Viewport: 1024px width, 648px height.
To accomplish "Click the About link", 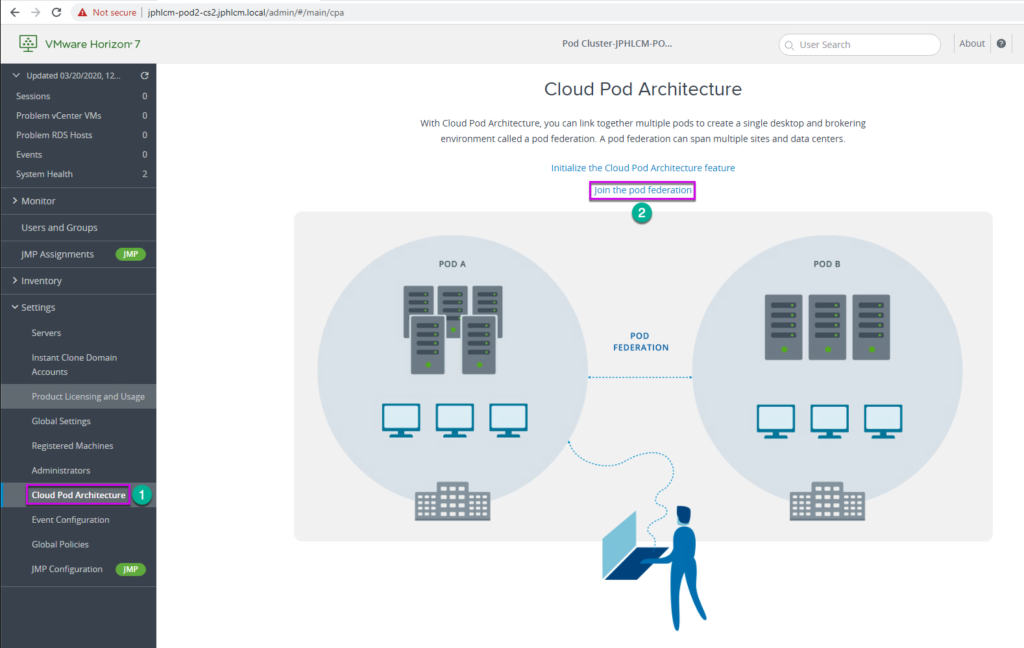I will pos(972,44).
